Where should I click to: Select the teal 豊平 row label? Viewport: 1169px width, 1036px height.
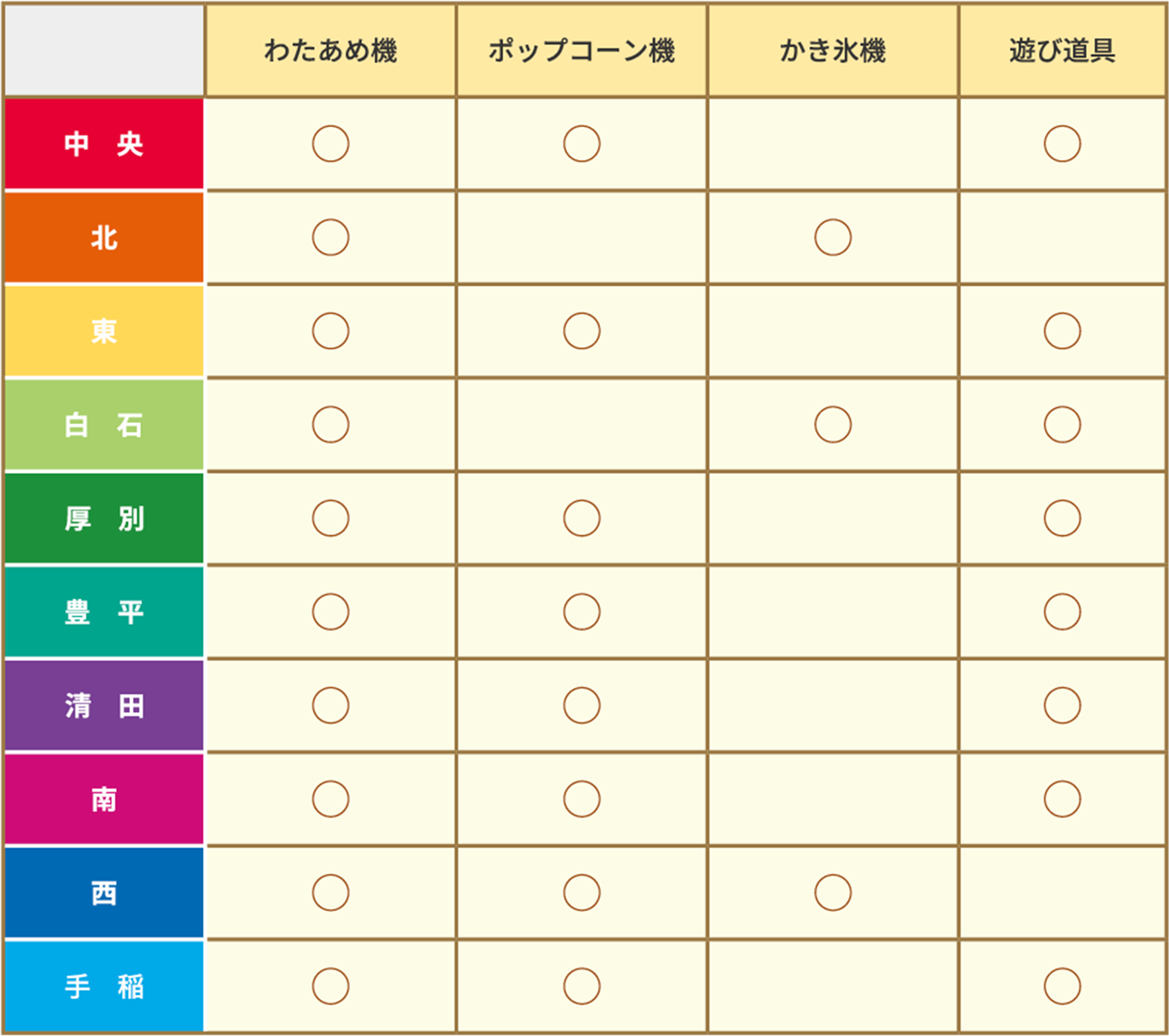coord(104,611)
